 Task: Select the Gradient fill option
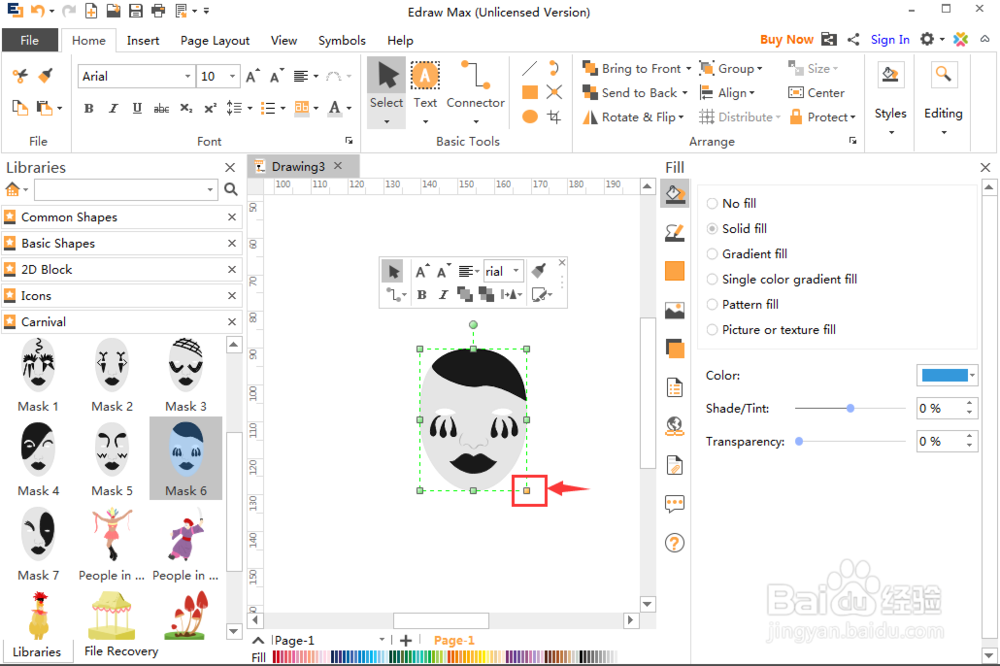[747, 254]
